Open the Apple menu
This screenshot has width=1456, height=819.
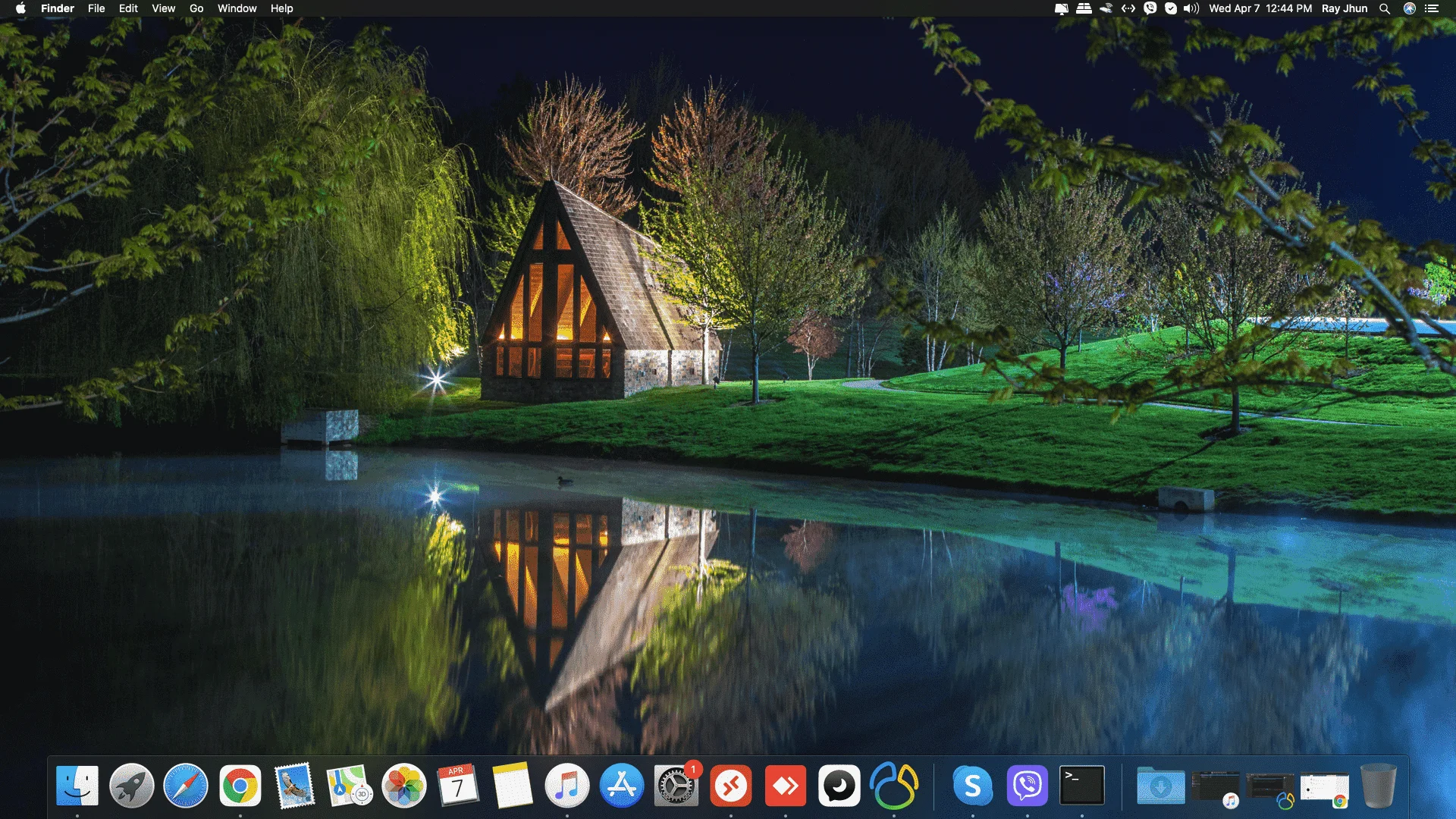[x=20, y=8]
